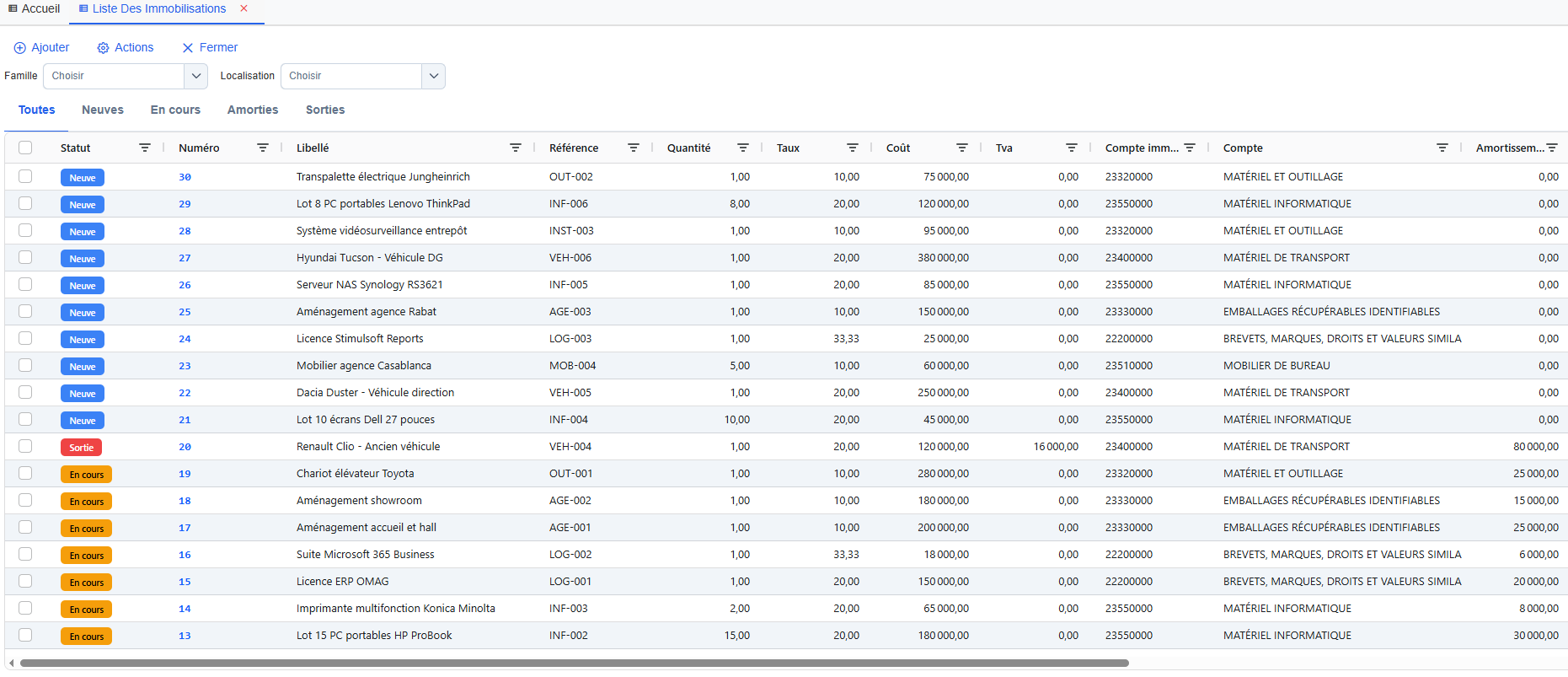This screenshot has height=677, width=1568.
Task: Open the Référence column filter icon
Action: click(x=634, y=148)
